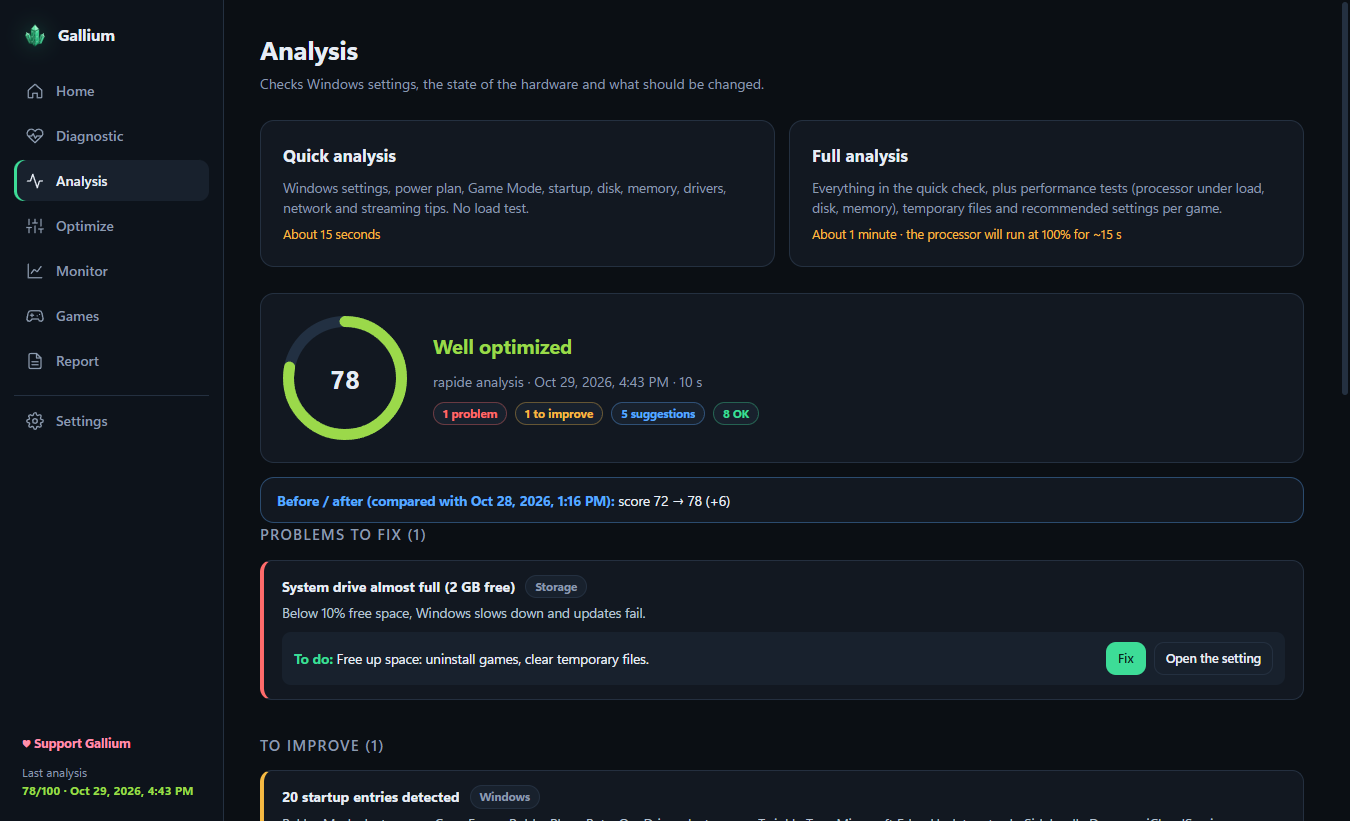Open Report via its document icon
Screen dimensions: 1350x821
click(x=35, y=361)
